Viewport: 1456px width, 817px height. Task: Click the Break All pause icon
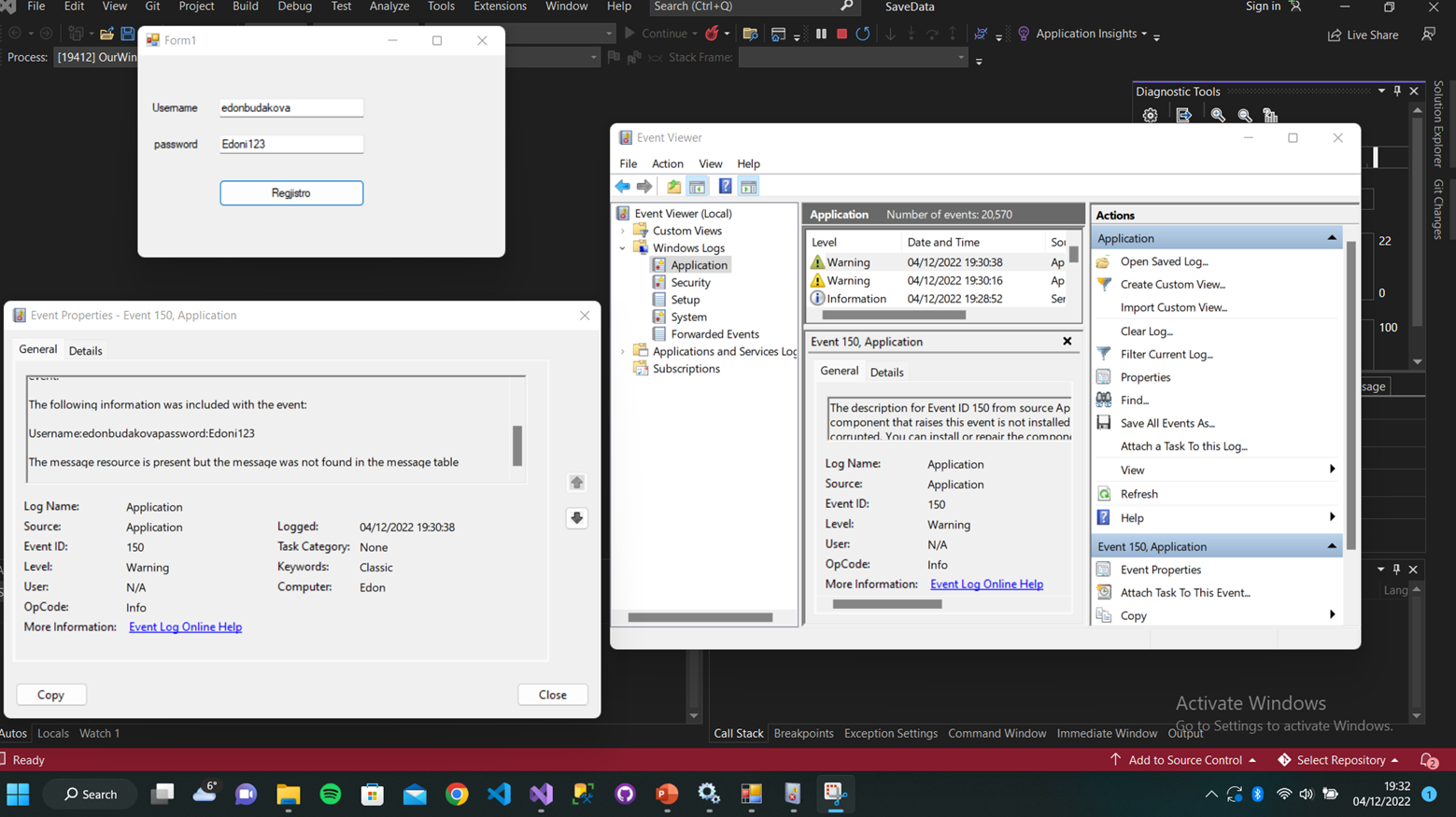(x=820, y=34)
